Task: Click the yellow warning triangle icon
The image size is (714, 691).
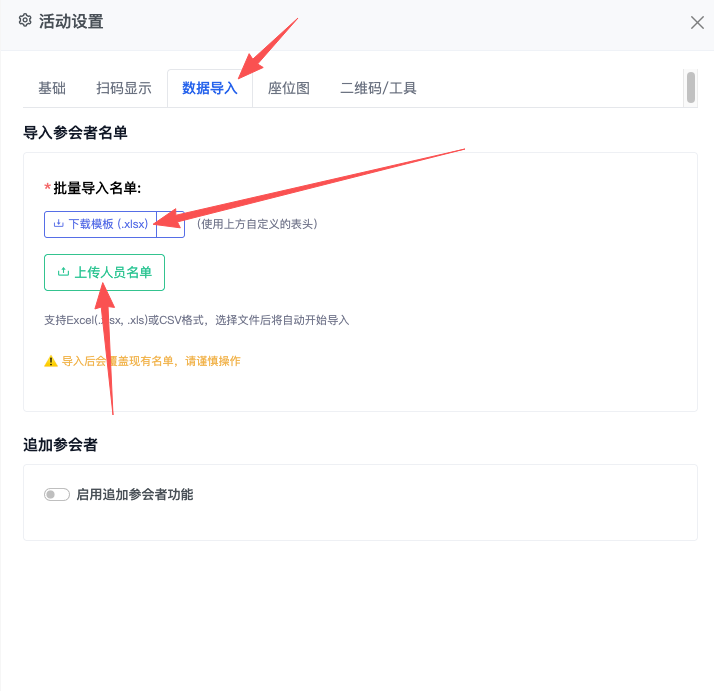Action: (51, 361)
